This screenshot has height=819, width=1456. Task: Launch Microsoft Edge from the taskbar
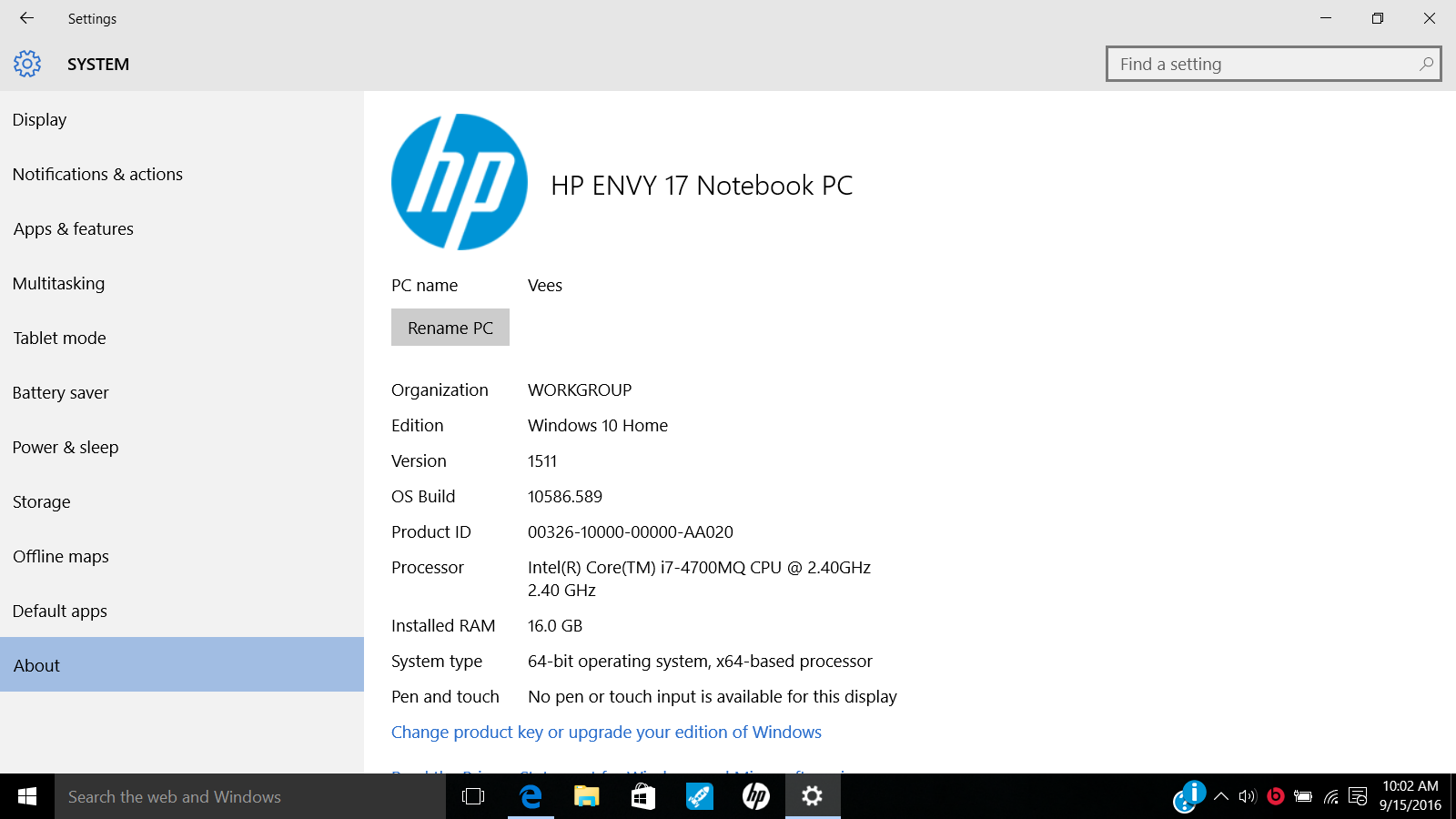(x=531, y=796)
